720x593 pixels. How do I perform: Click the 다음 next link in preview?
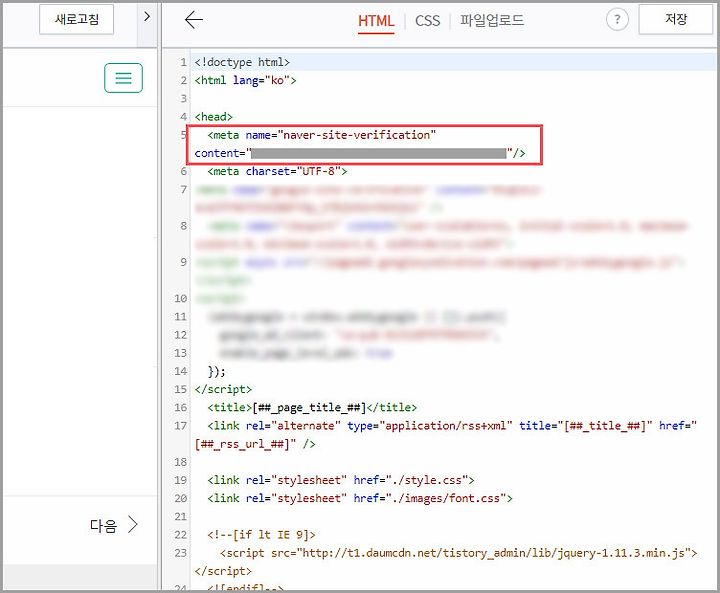tap(114, 525)
